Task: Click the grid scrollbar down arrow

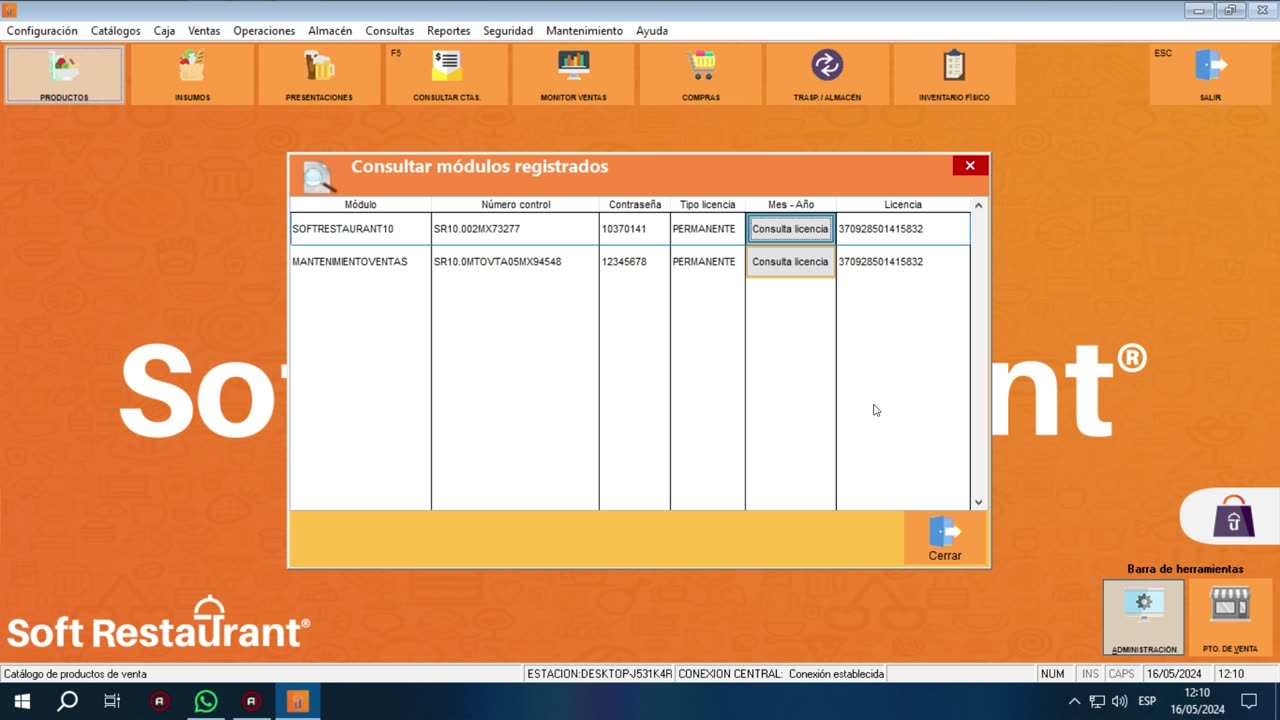Action: tap(978, 502)
